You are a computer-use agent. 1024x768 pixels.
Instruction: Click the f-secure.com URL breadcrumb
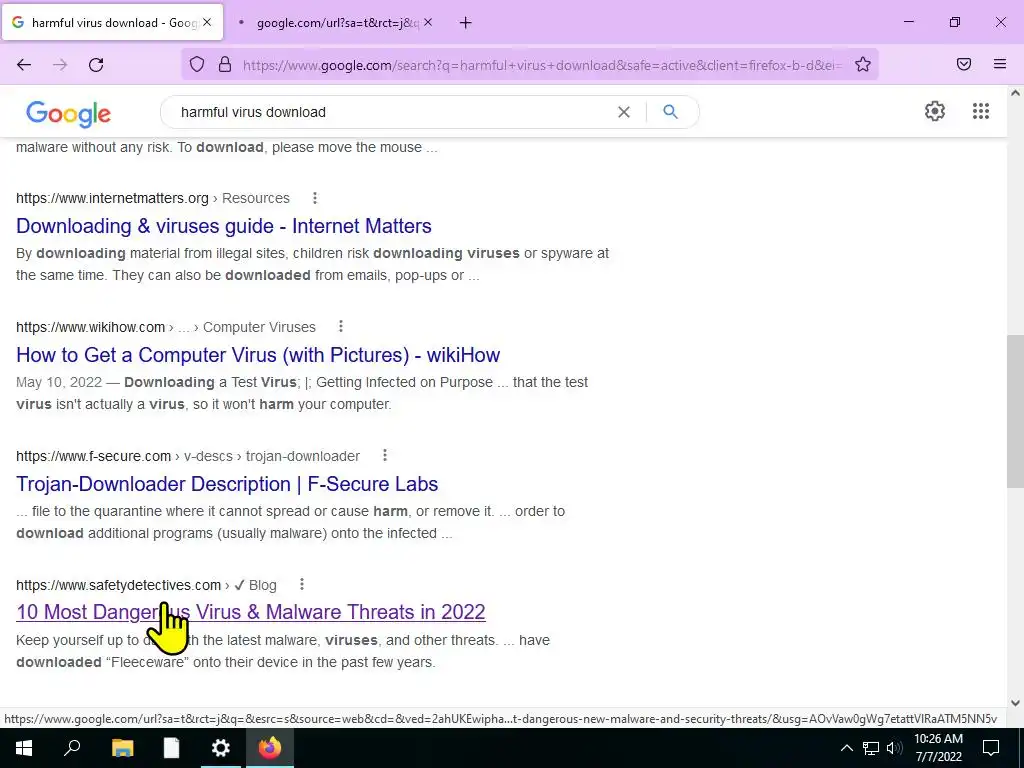(188, 456)
